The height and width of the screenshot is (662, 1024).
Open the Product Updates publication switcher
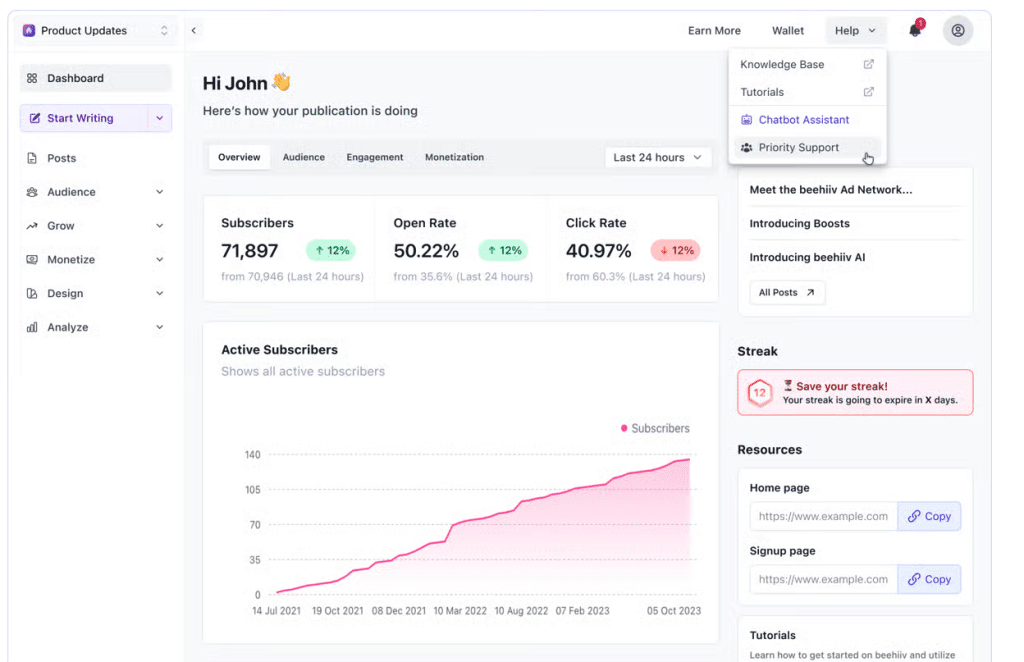[96, 31]
